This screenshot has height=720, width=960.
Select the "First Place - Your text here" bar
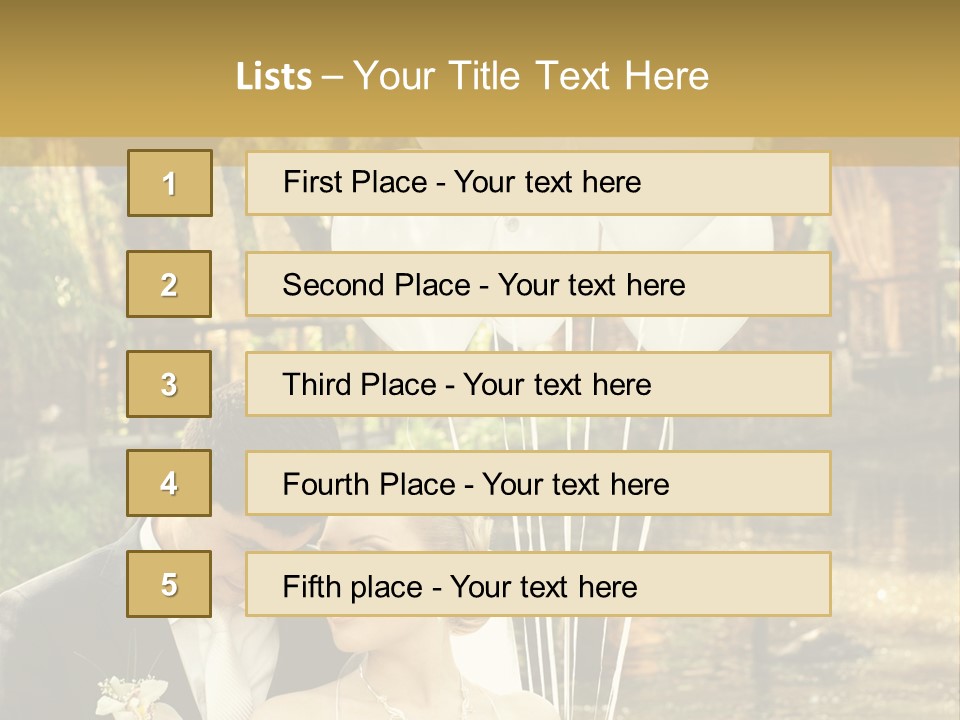pyautogui.click(x=538, y=183)
